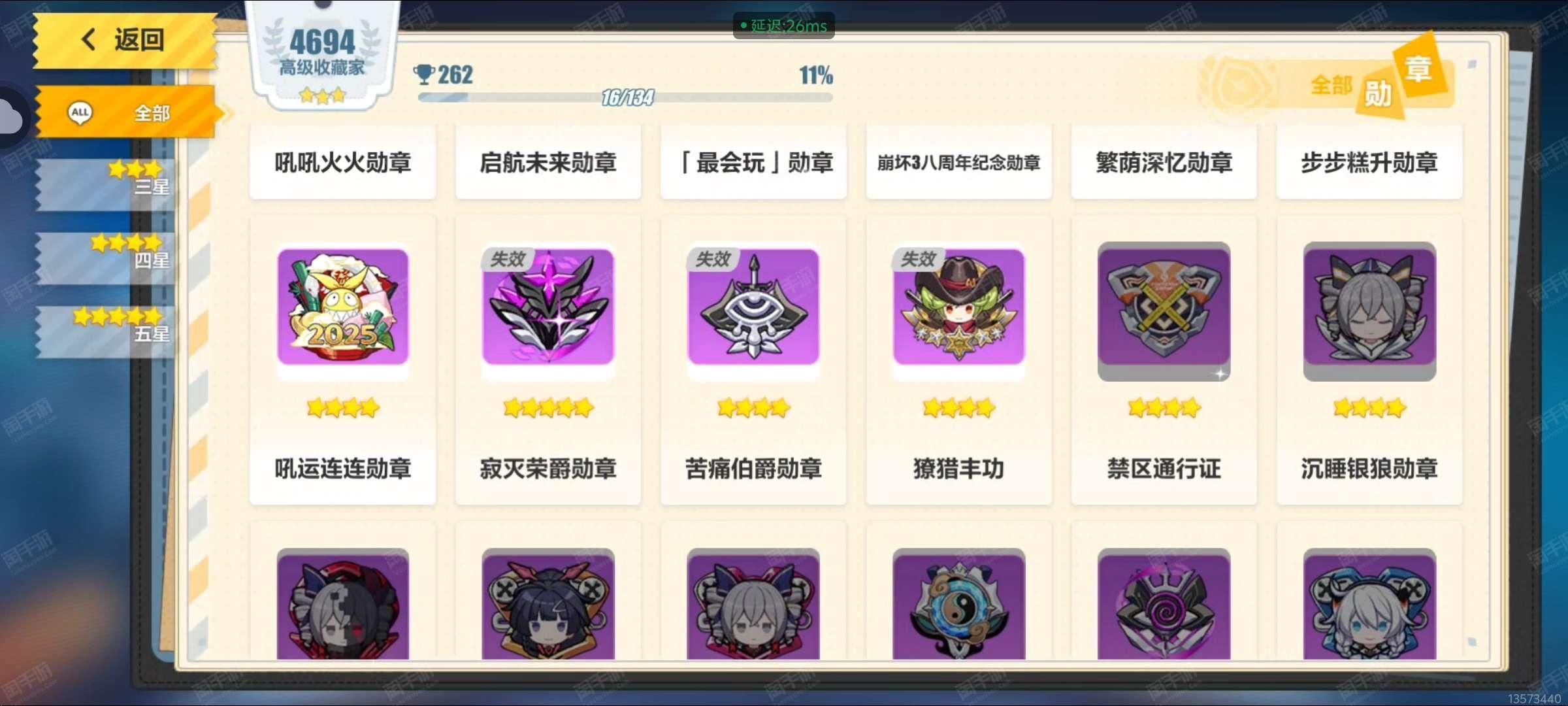
Task: Select the 寂灭荣爵勋章 five-star medal icon
Action: [547, 307]
